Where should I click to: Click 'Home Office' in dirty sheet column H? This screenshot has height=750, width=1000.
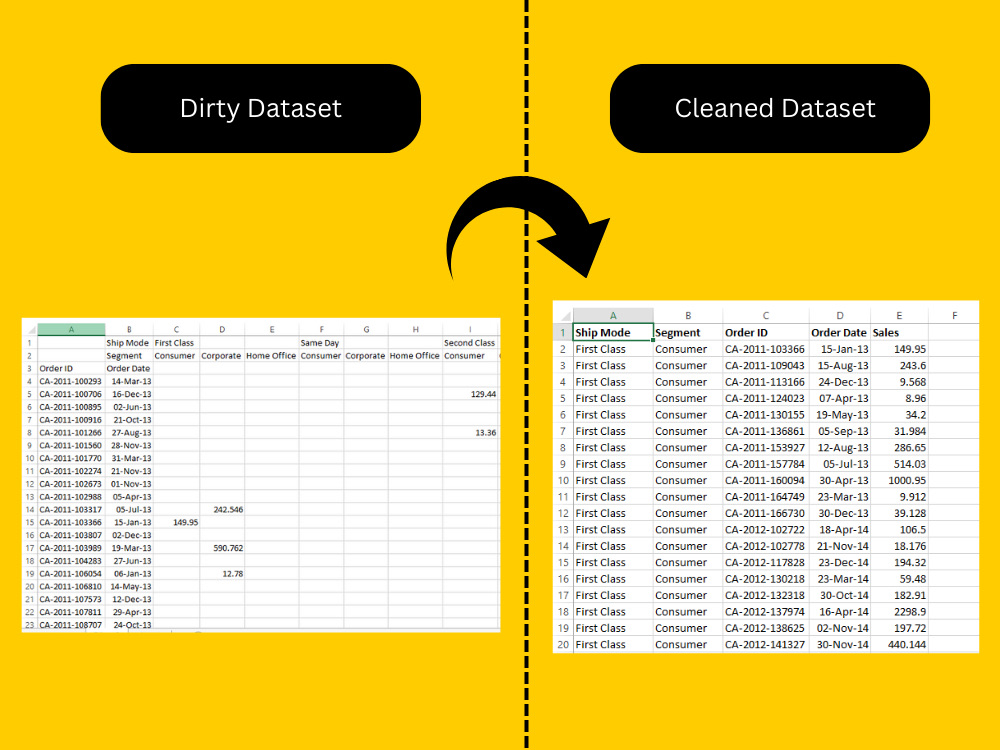coord(415,355)
